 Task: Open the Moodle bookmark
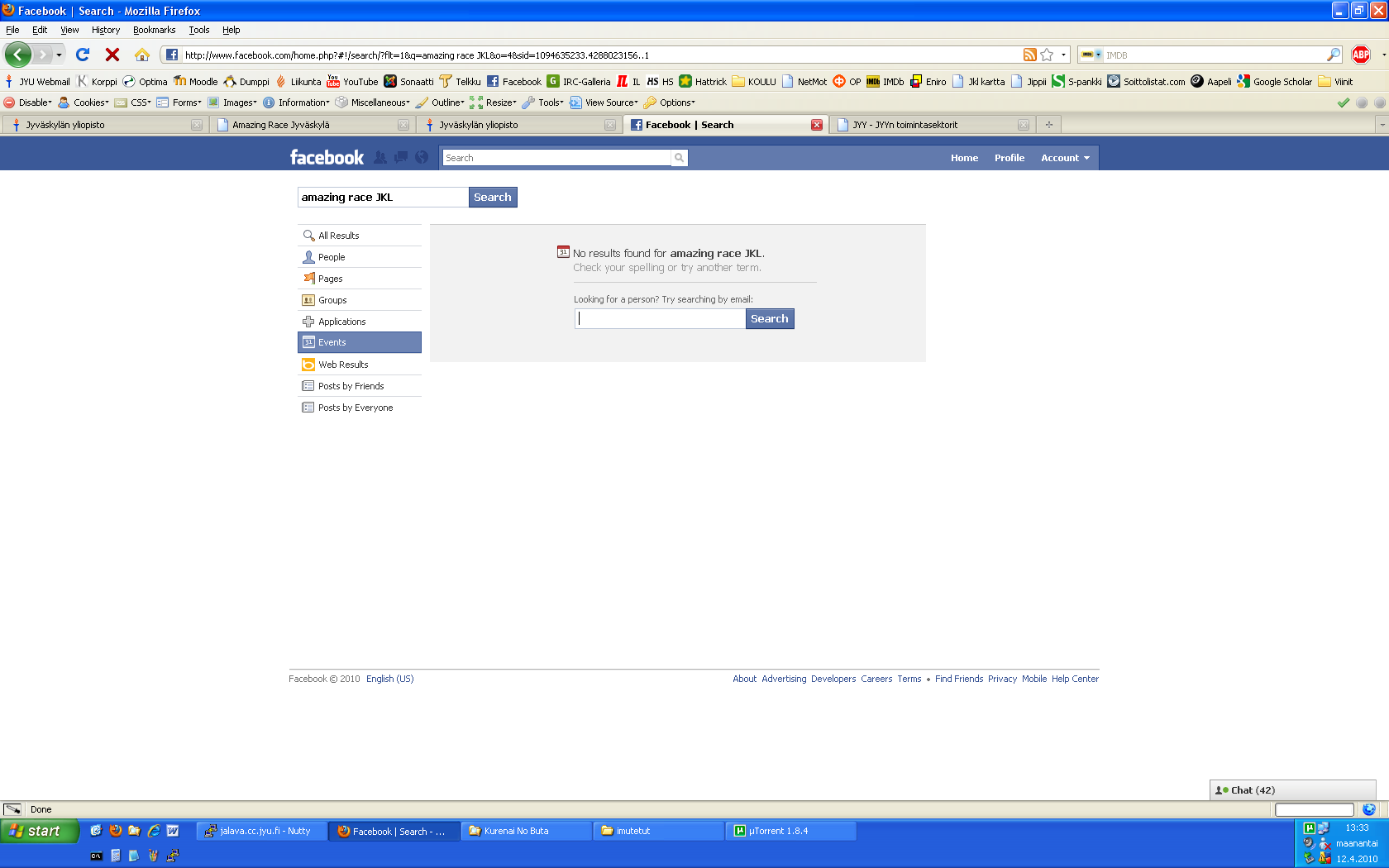[x=196, y=81]
